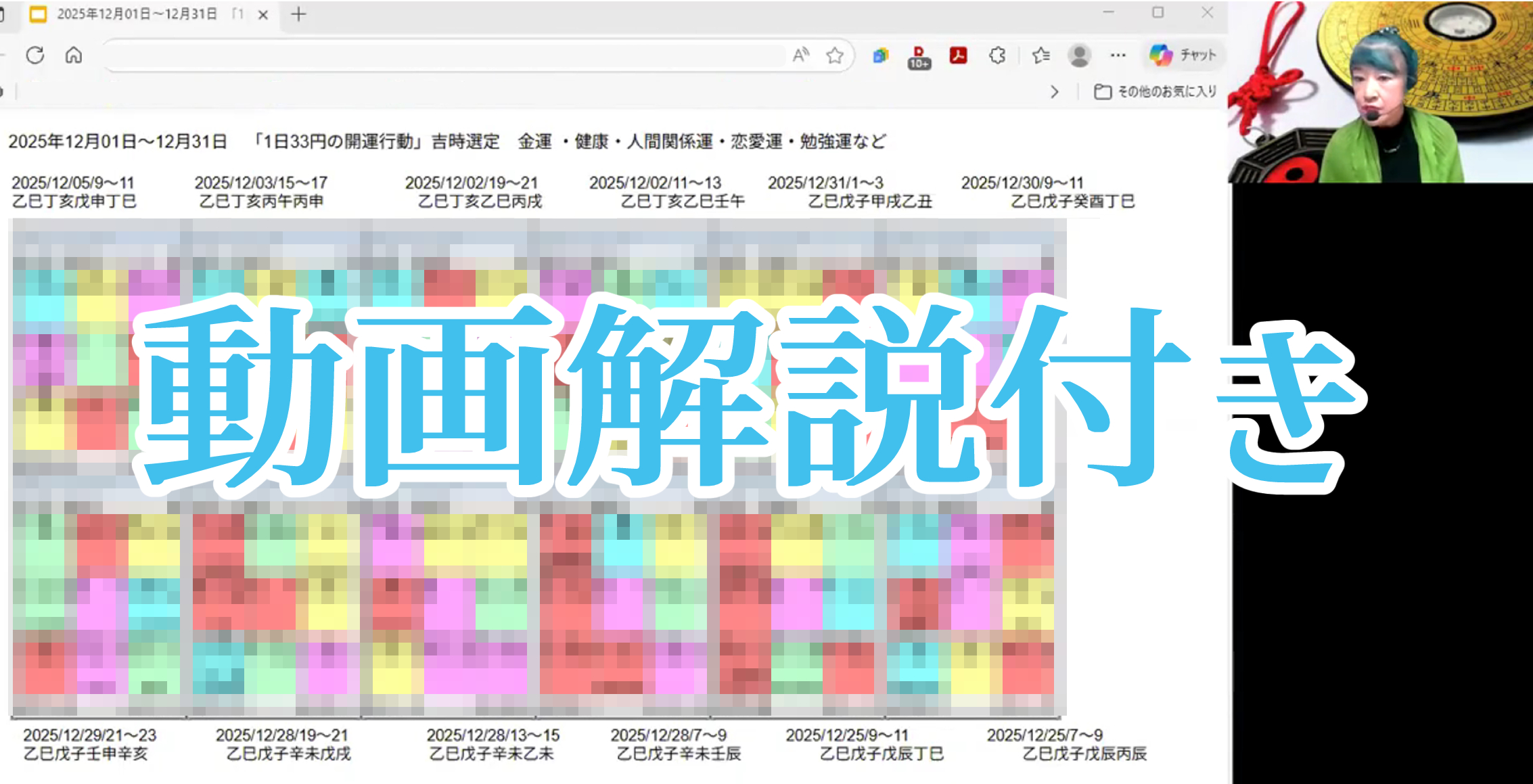
Task: Open その他のお気に入り folder
Action: click(1156, 92)
